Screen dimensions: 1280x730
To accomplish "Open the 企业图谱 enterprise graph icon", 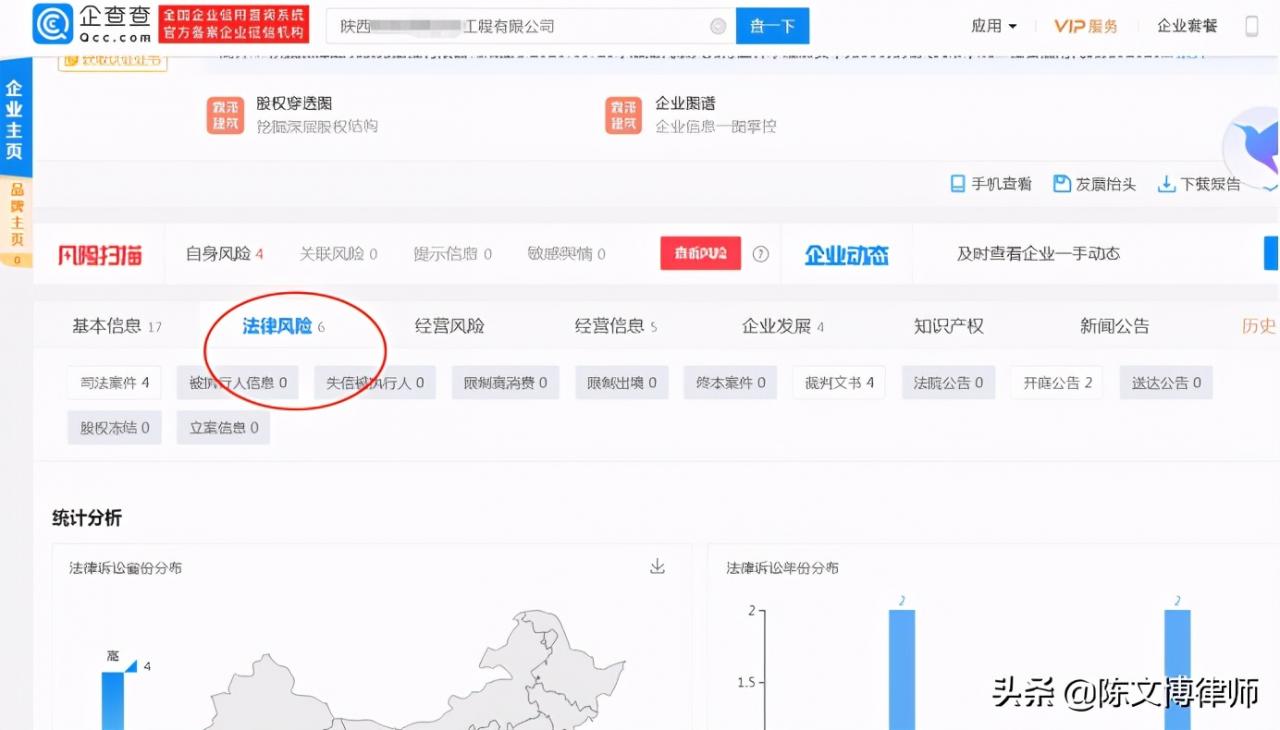I will [622, 113].
